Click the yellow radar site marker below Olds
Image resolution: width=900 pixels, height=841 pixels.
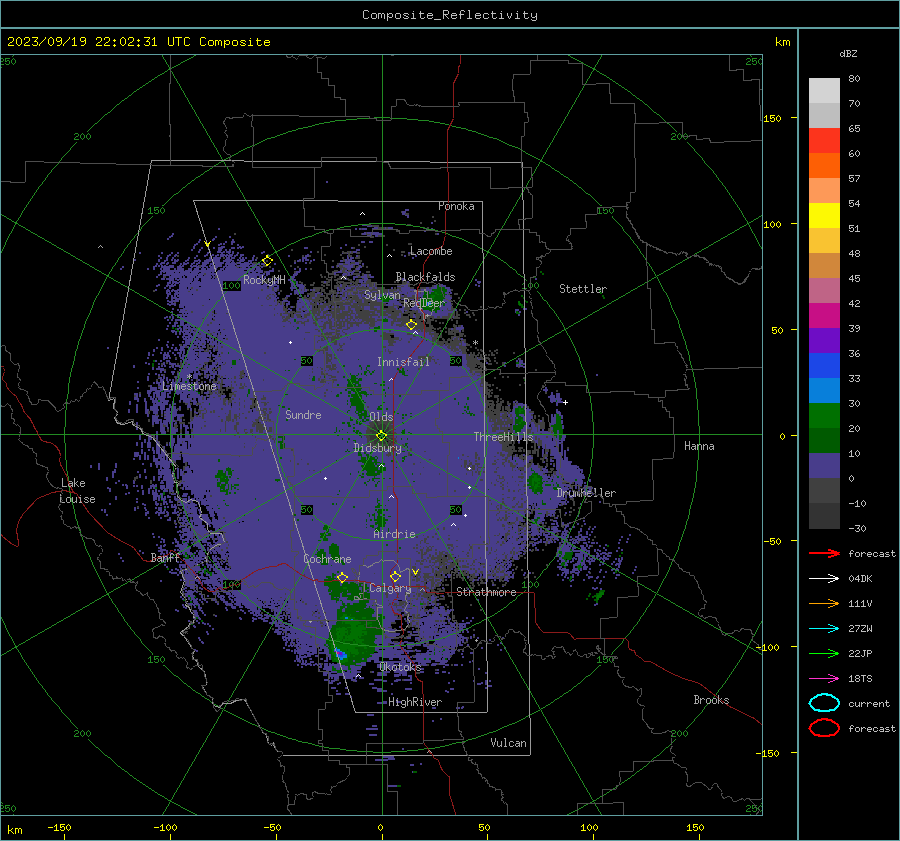click(x=382, y=436)
